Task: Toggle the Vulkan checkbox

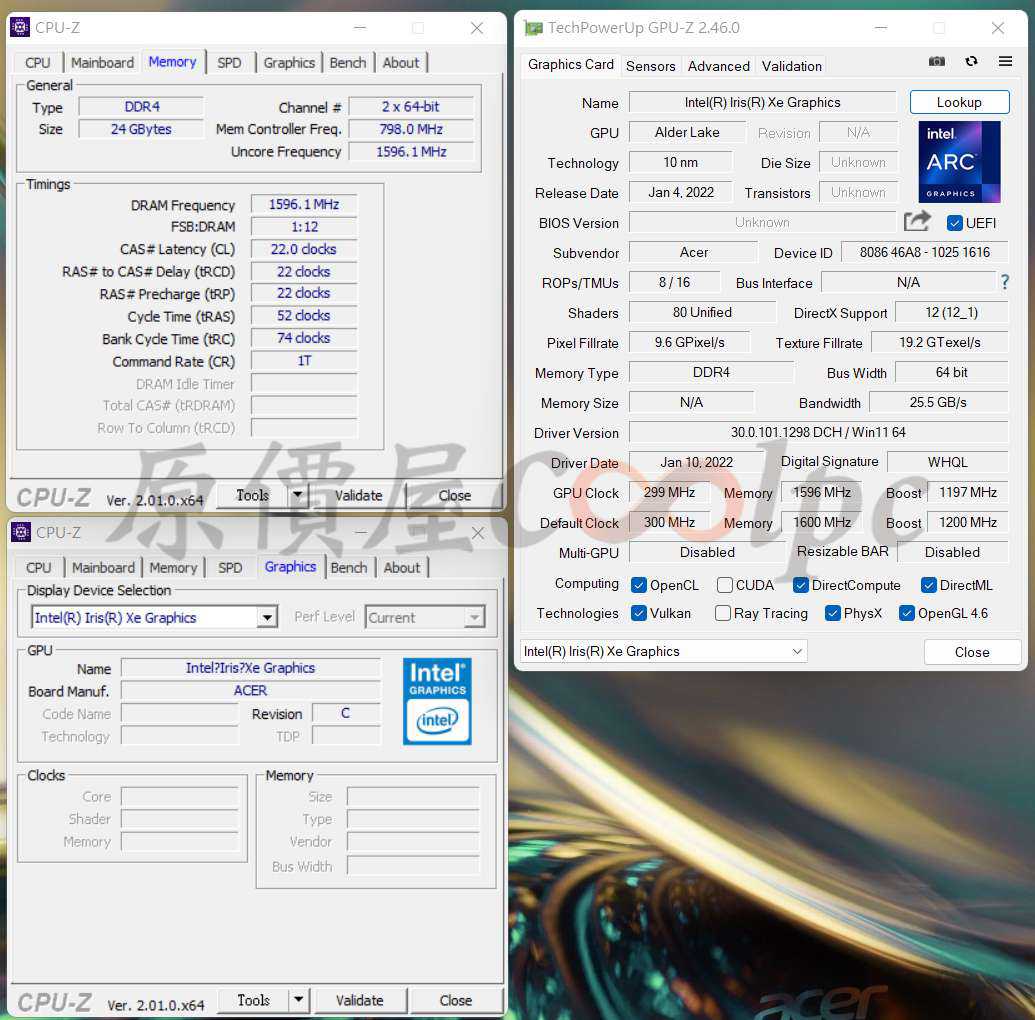Action: [x=638, y=613]
